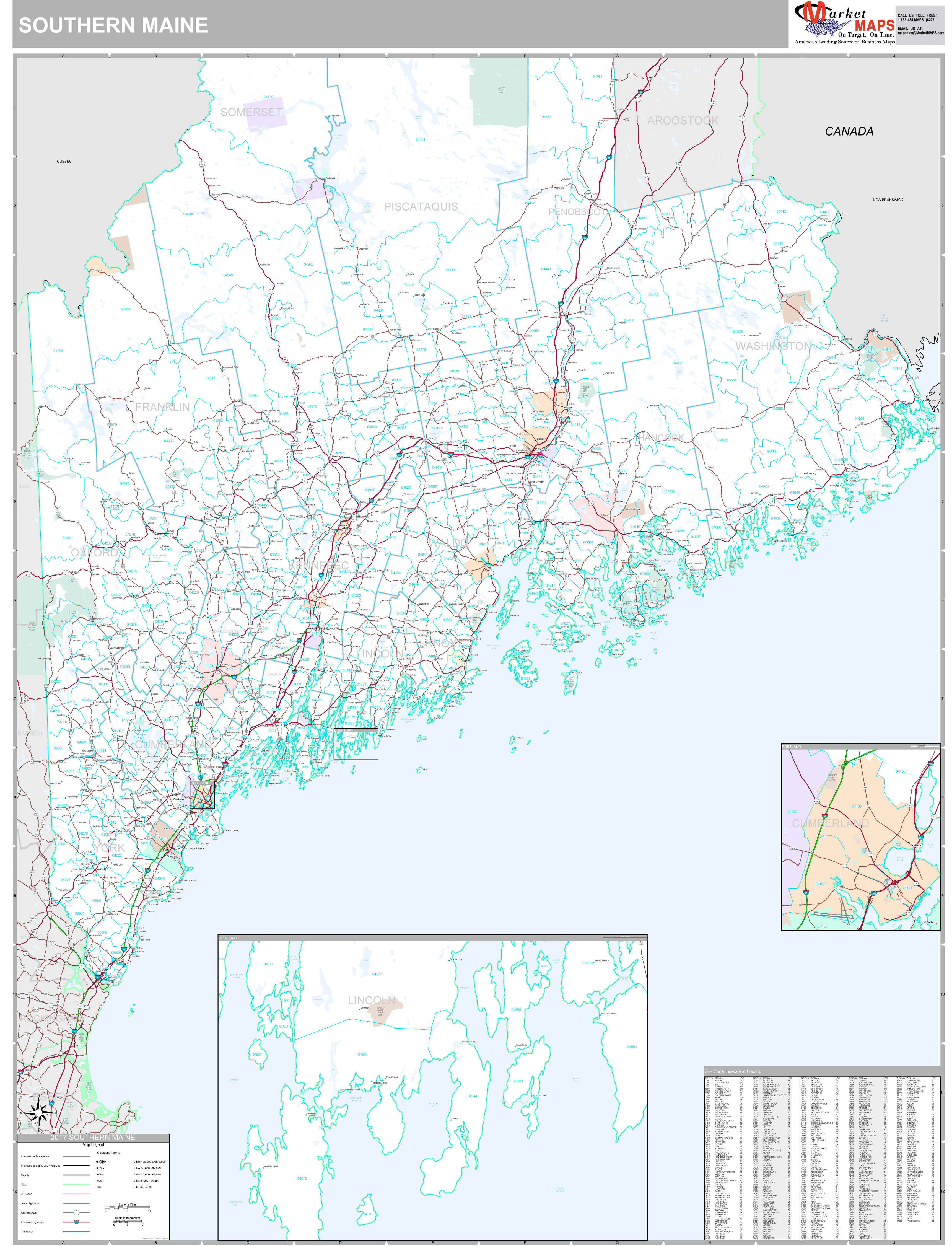Click ZIP code 04092 in the Portland inset
This screenshot has height=1246, width=952.
[792, 811]
